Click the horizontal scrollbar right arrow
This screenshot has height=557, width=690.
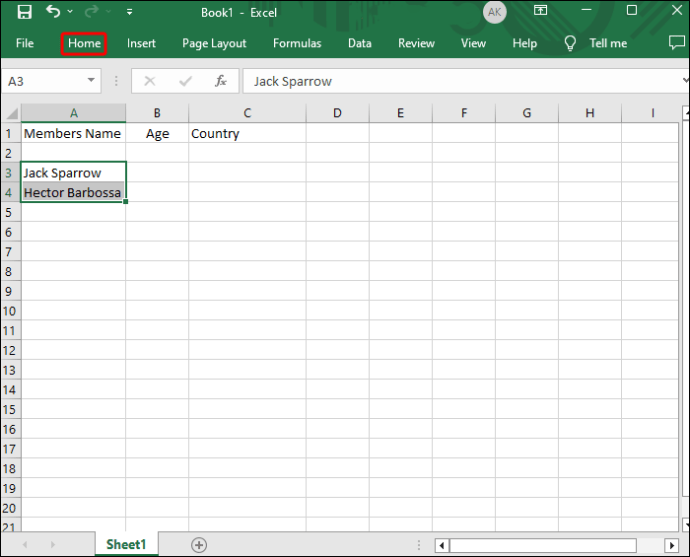[x=672, y=546]
